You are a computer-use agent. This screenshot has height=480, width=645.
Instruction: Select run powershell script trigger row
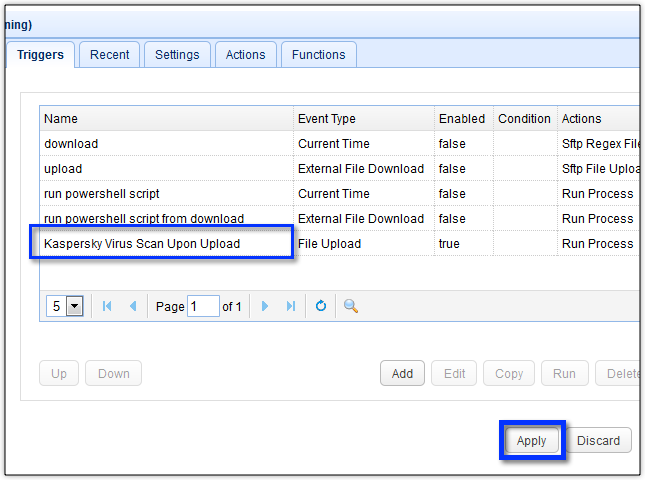(102, 193)
